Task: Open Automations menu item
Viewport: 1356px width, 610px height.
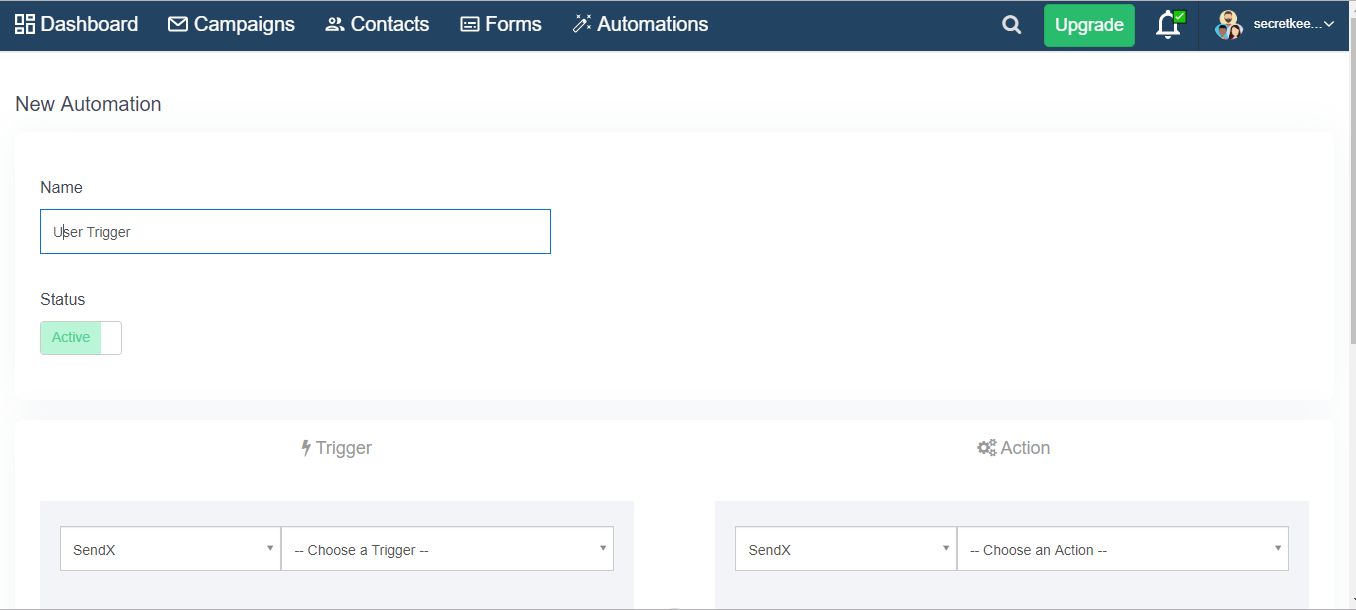Action: pos(640,24)
